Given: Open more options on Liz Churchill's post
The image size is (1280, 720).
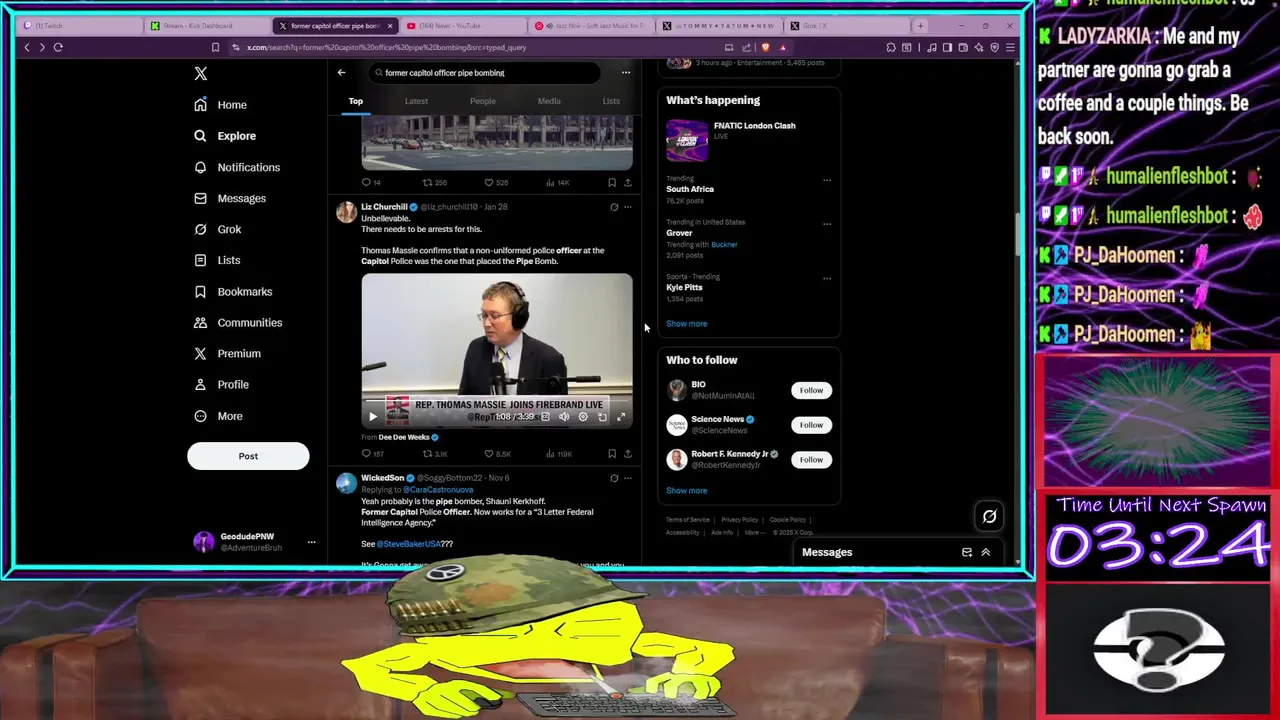Looking at the screenshot, I should [628, 207].
